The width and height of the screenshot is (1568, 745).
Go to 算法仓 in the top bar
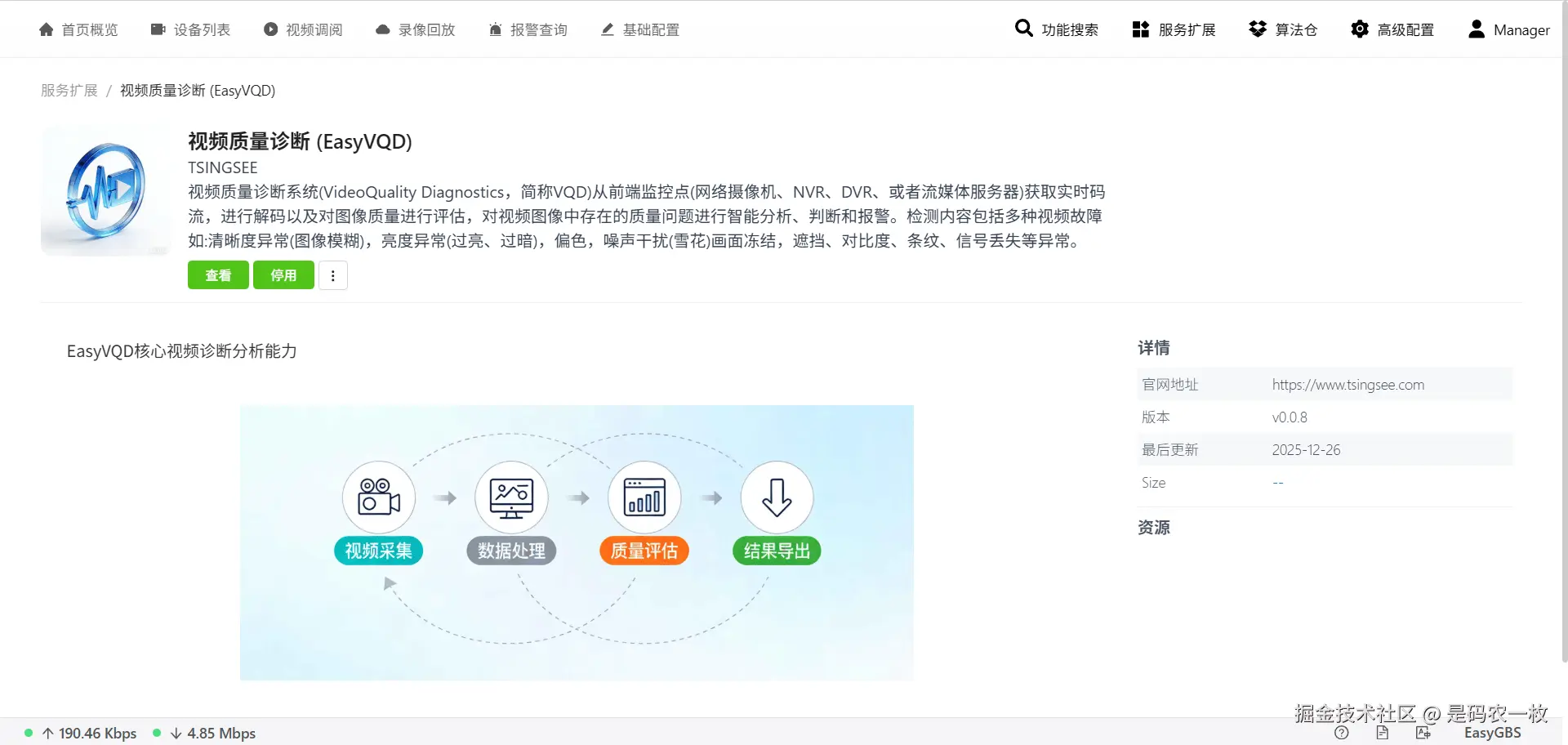pyautogui.click(x=1283, y=29)
